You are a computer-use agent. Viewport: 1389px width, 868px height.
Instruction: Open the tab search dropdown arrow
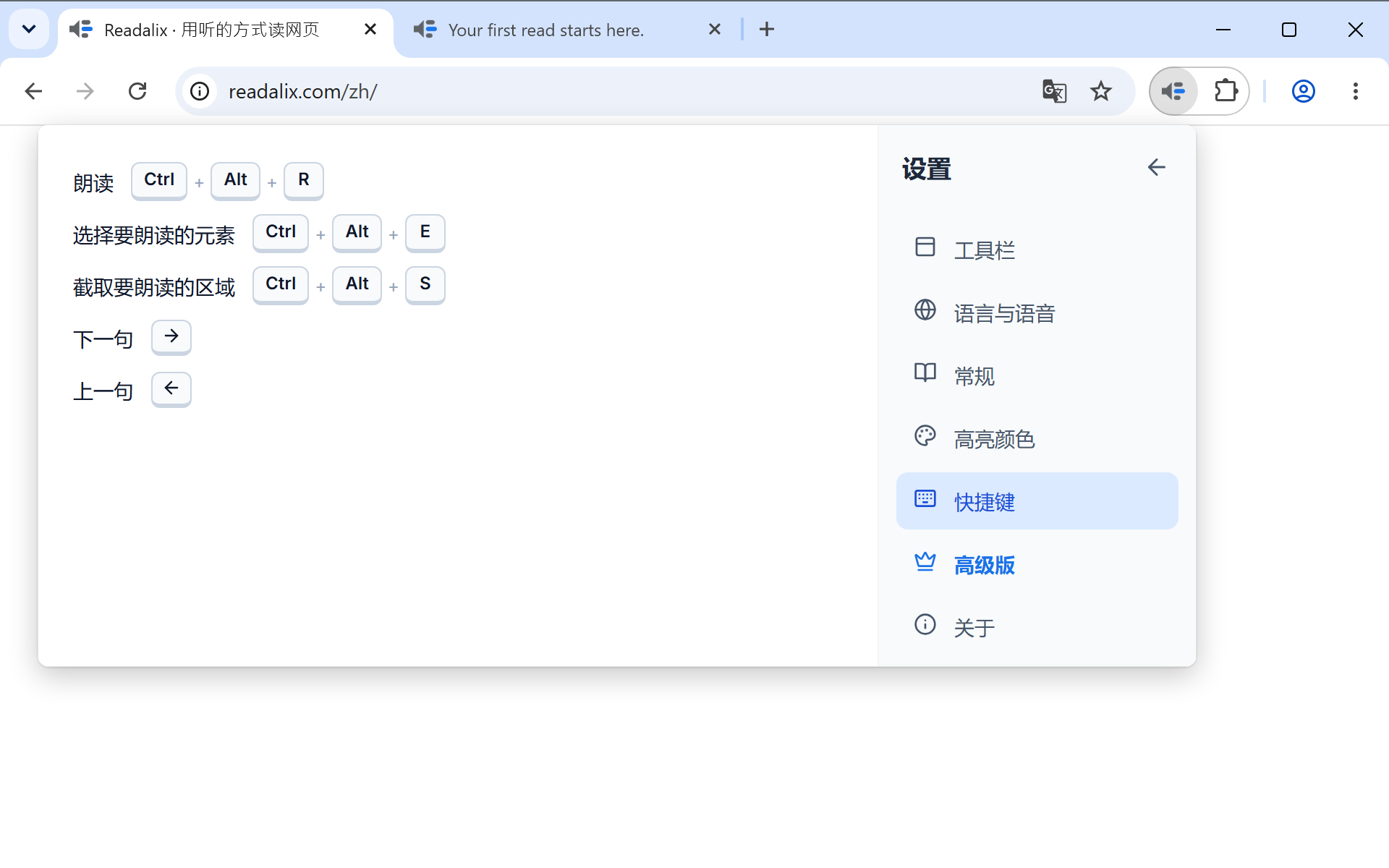coord(29,29)
